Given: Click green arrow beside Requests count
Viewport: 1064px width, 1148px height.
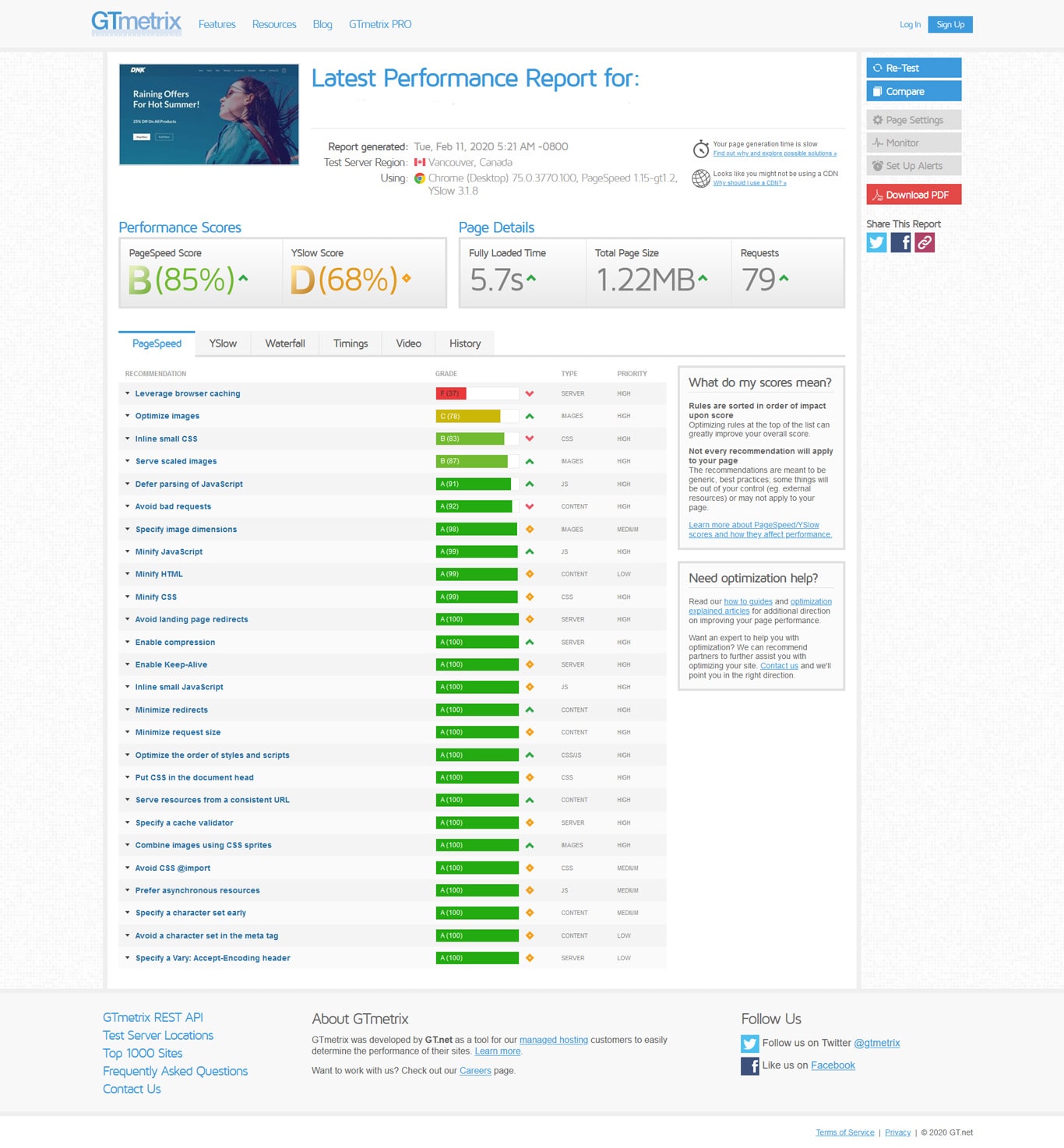Looking at the screenshot, I should point(784,277).
